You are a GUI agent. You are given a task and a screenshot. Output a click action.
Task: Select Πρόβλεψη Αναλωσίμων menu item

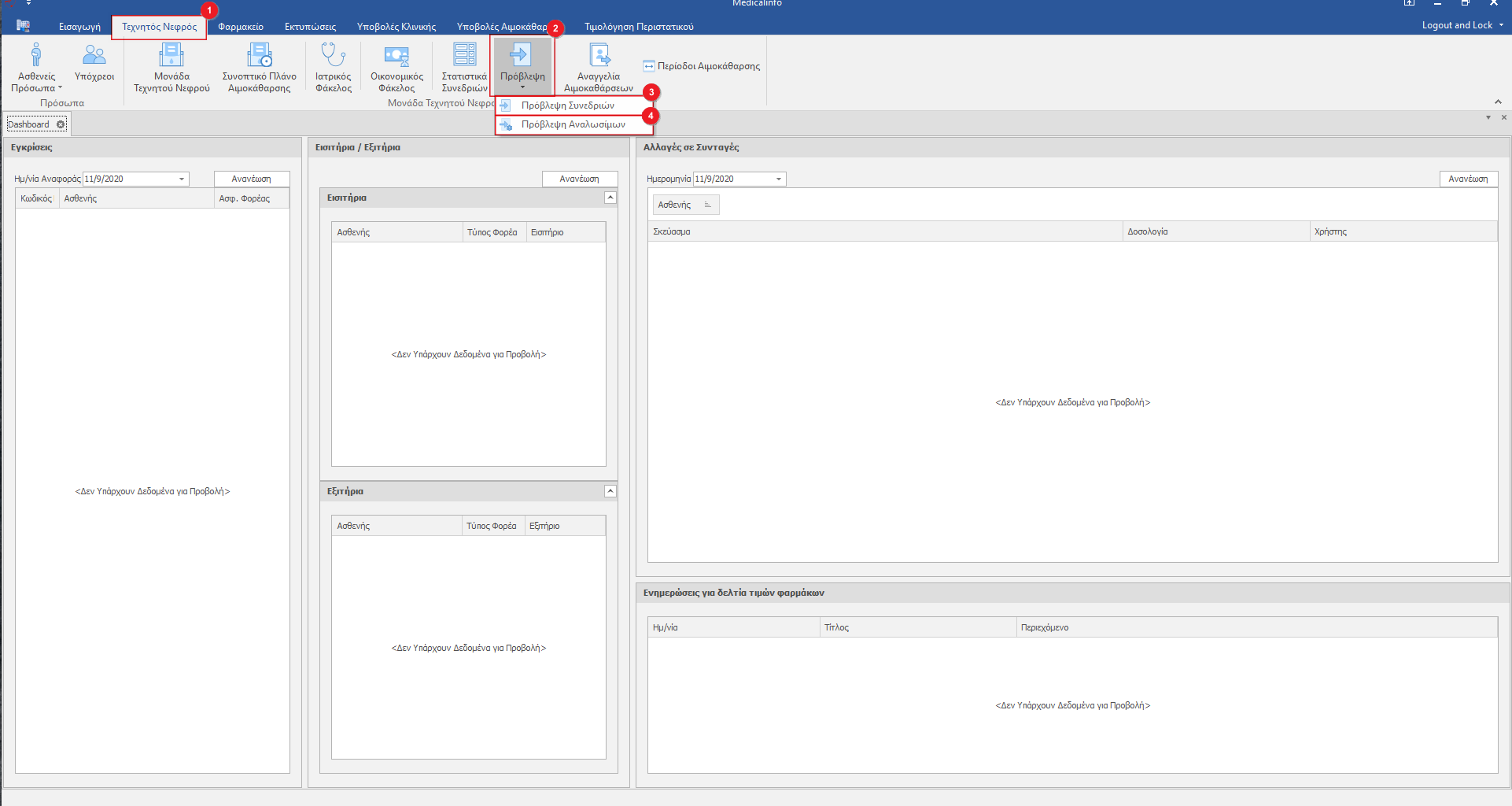click(x=573, y=124)
